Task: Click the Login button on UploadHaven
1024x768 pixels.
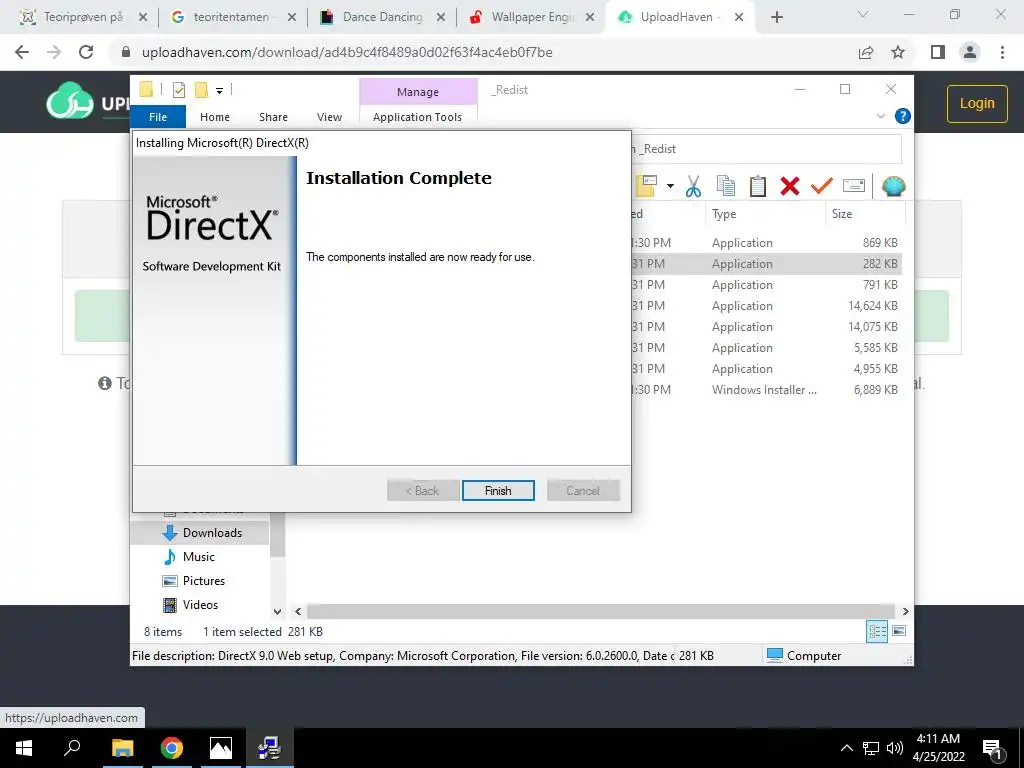Action: 977,103
